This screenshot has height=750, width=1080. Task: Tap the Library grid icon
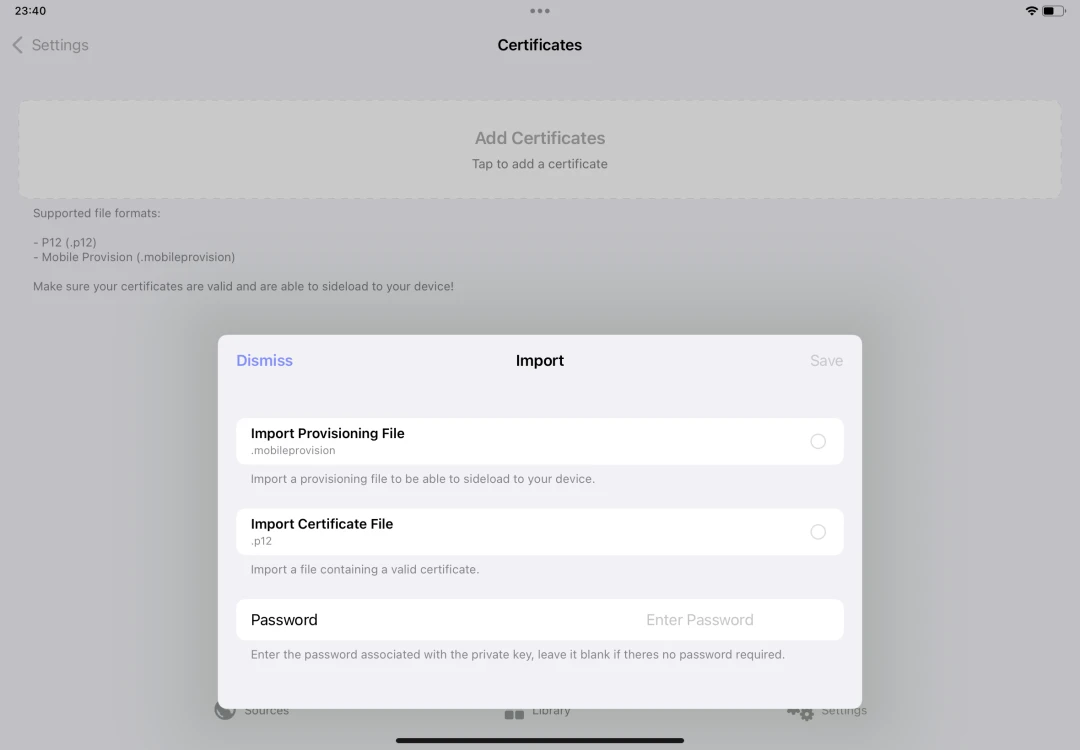514,714
